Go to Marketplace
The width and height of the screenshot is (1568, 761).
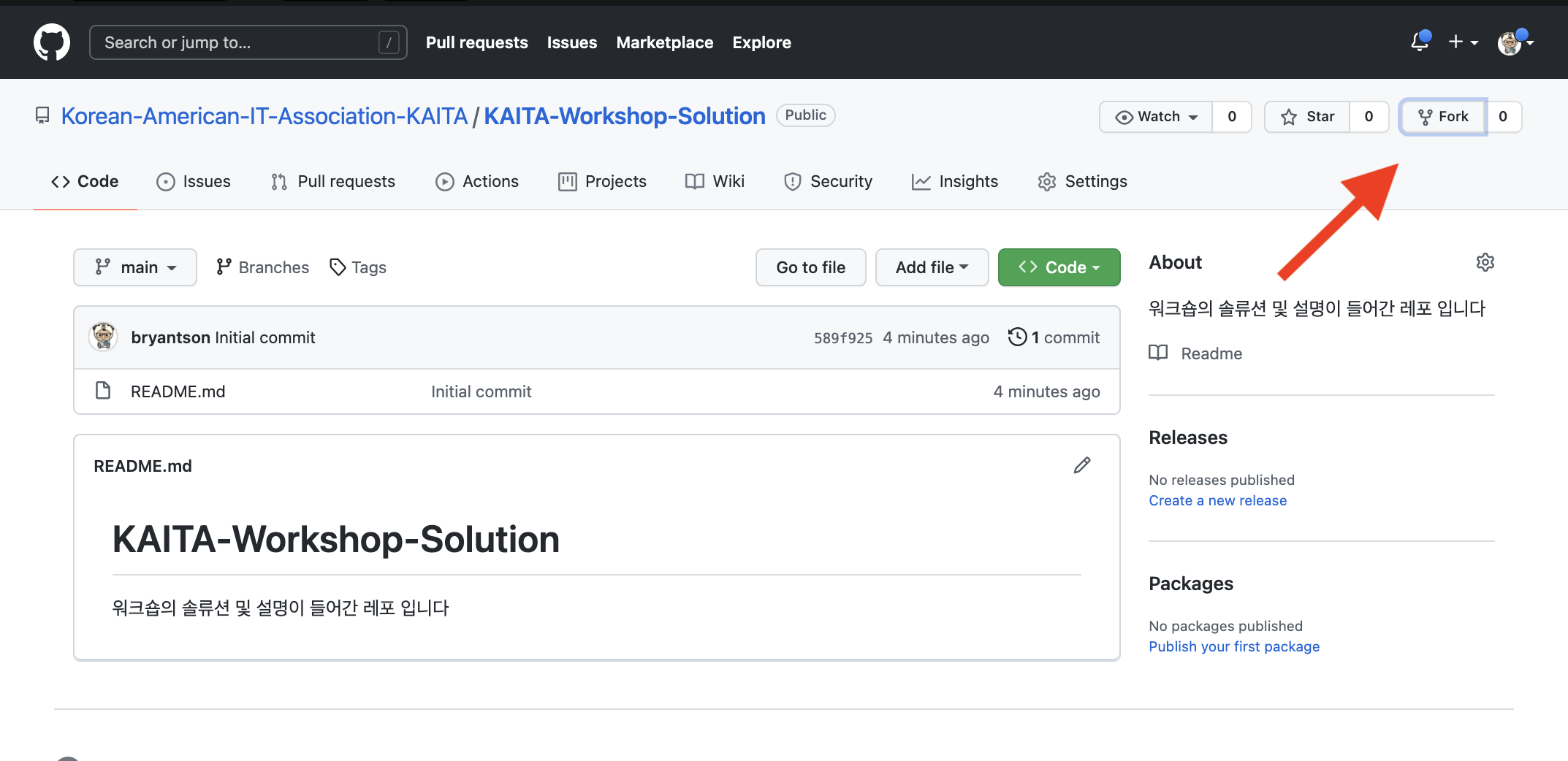click(x=664, y=42)
